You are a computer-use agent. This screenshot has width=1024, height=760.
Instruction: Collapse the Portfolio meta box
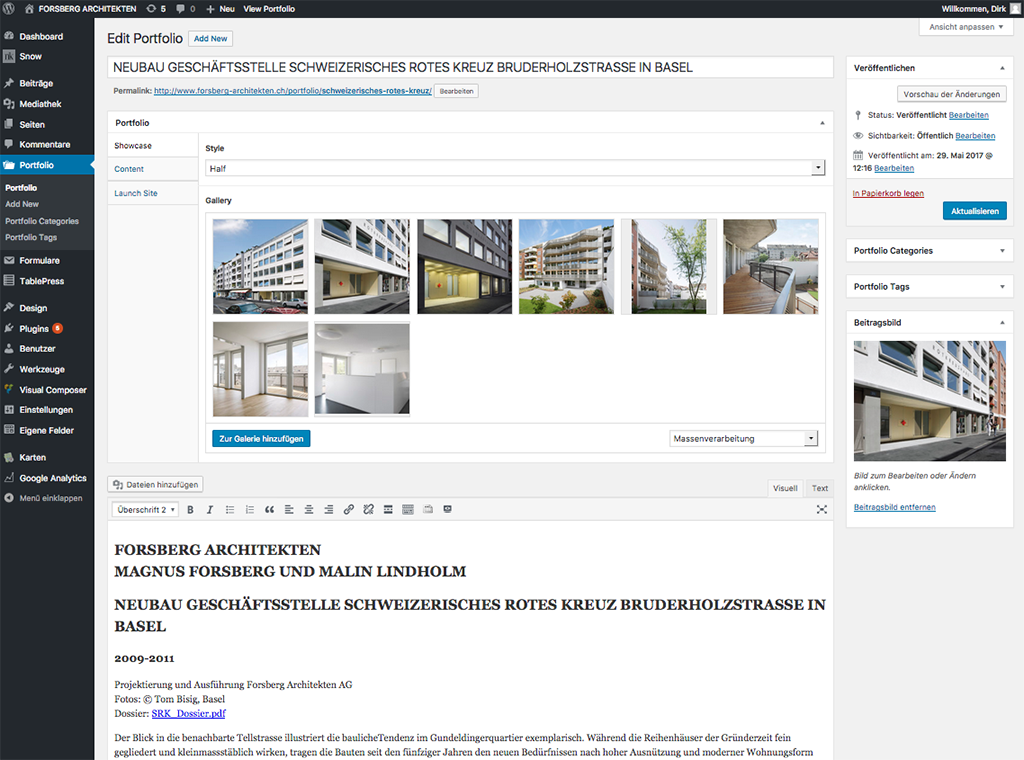click(x=822, y=123)
